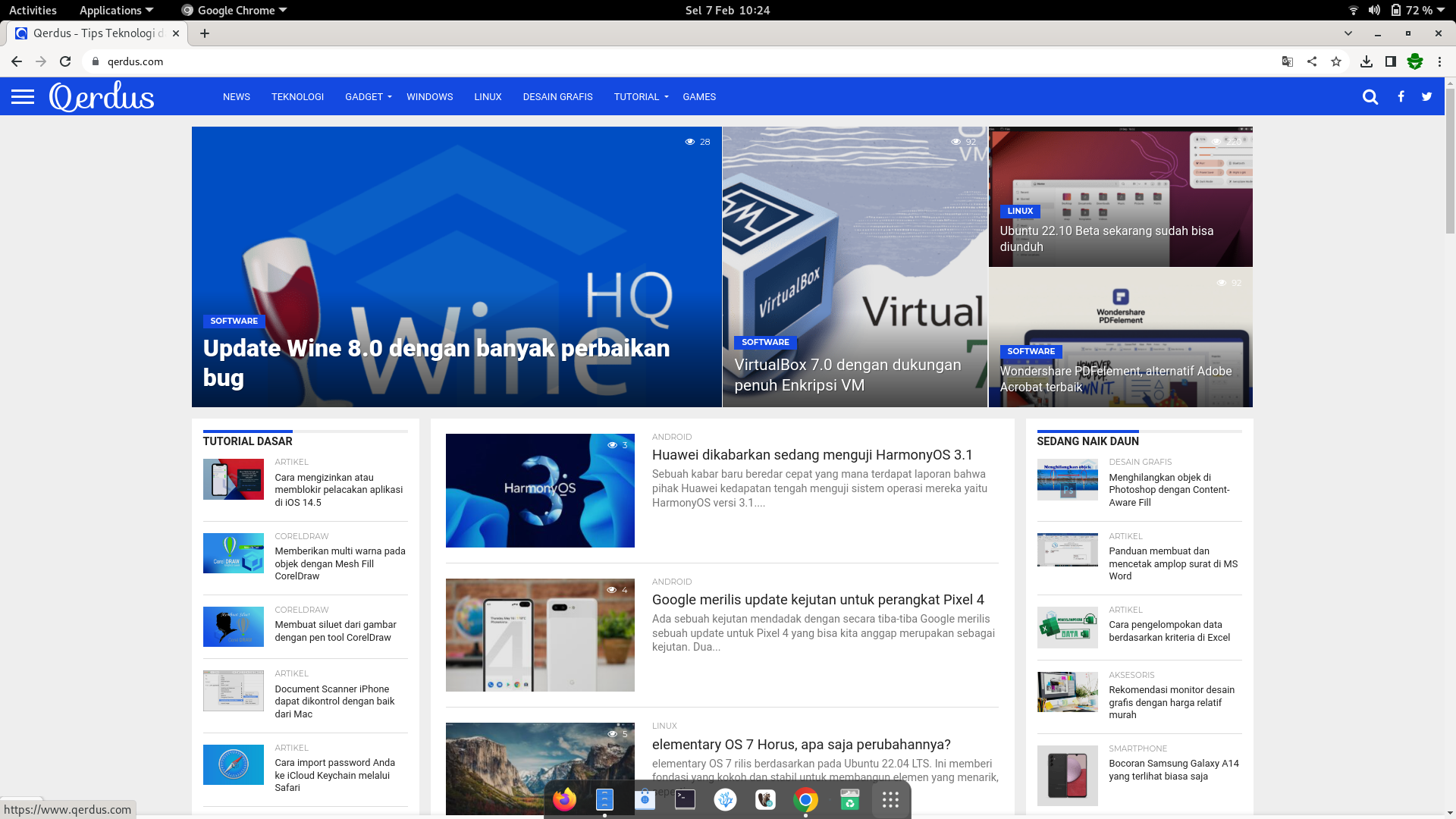The height and width of the screenshot is (819, 1456).
Task: Expand the TUTORIAL dropdown menu
Action: [x=642, y=96]
